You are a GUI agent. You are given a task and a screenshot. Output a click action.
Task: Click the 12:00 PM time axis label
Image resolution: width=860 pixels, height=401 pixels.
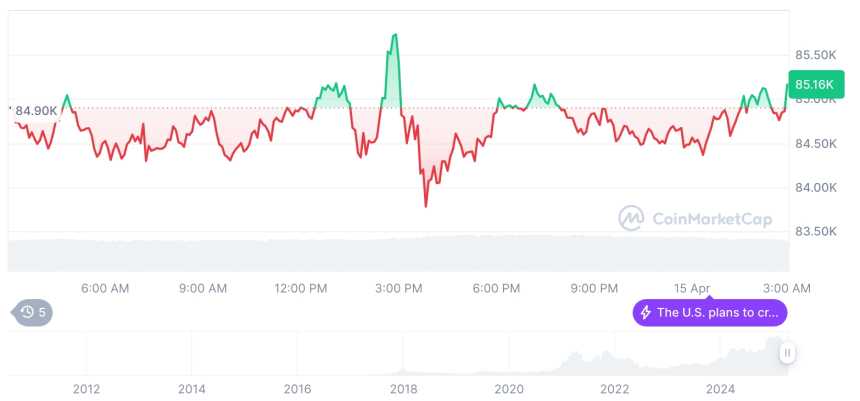[301, 288]
